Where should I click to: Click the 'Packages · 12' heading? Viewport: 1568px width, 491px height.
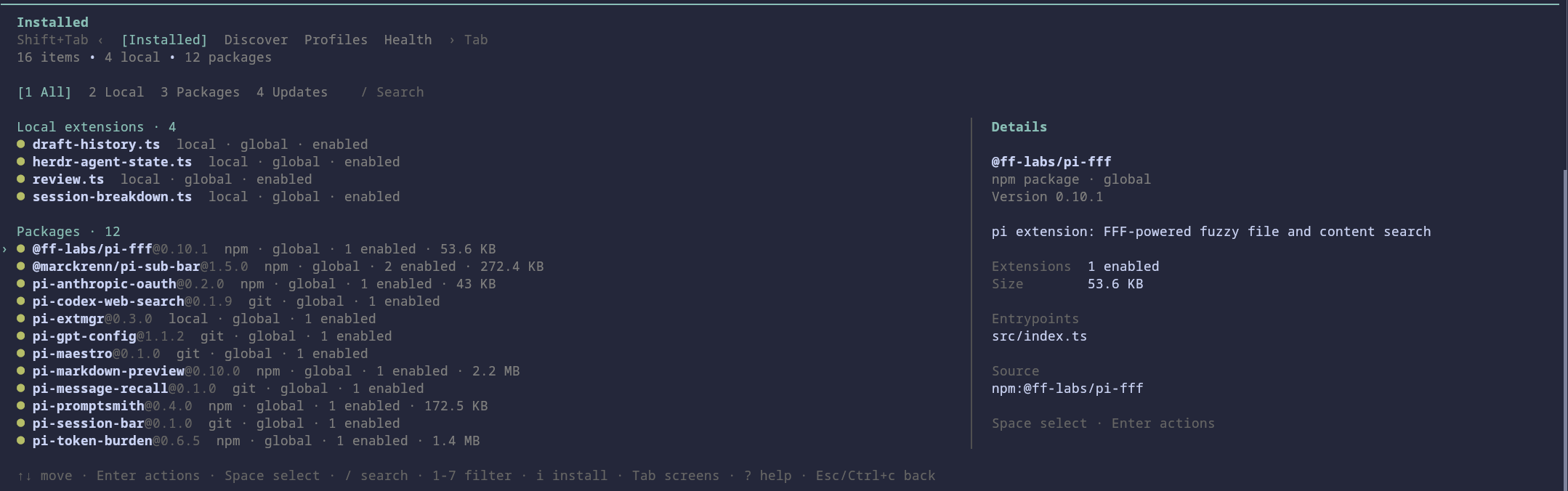(x=68, y=232)
